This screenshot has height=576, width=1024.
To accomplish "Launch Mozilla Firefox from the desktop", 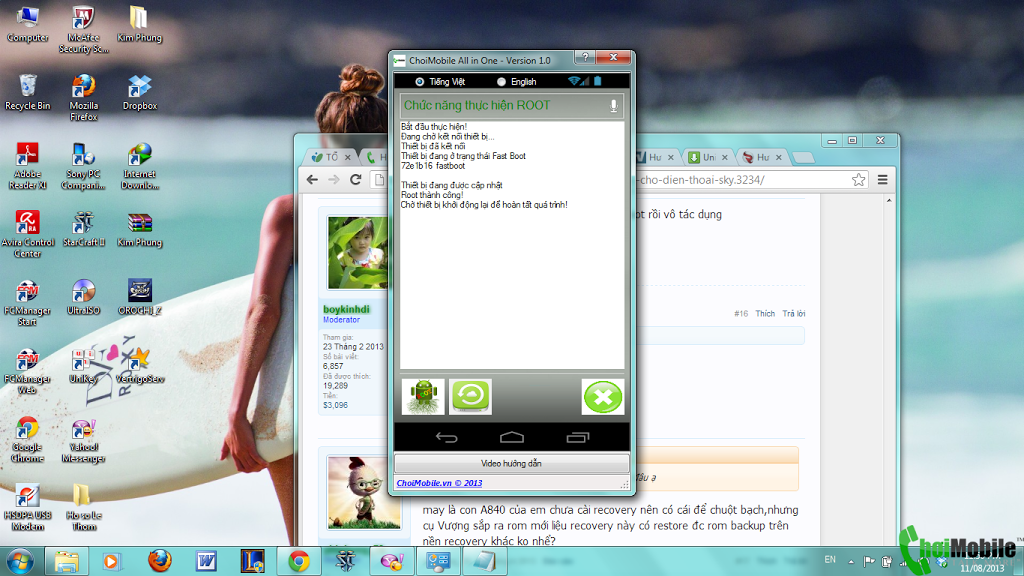I will click(x=84, y=98).
